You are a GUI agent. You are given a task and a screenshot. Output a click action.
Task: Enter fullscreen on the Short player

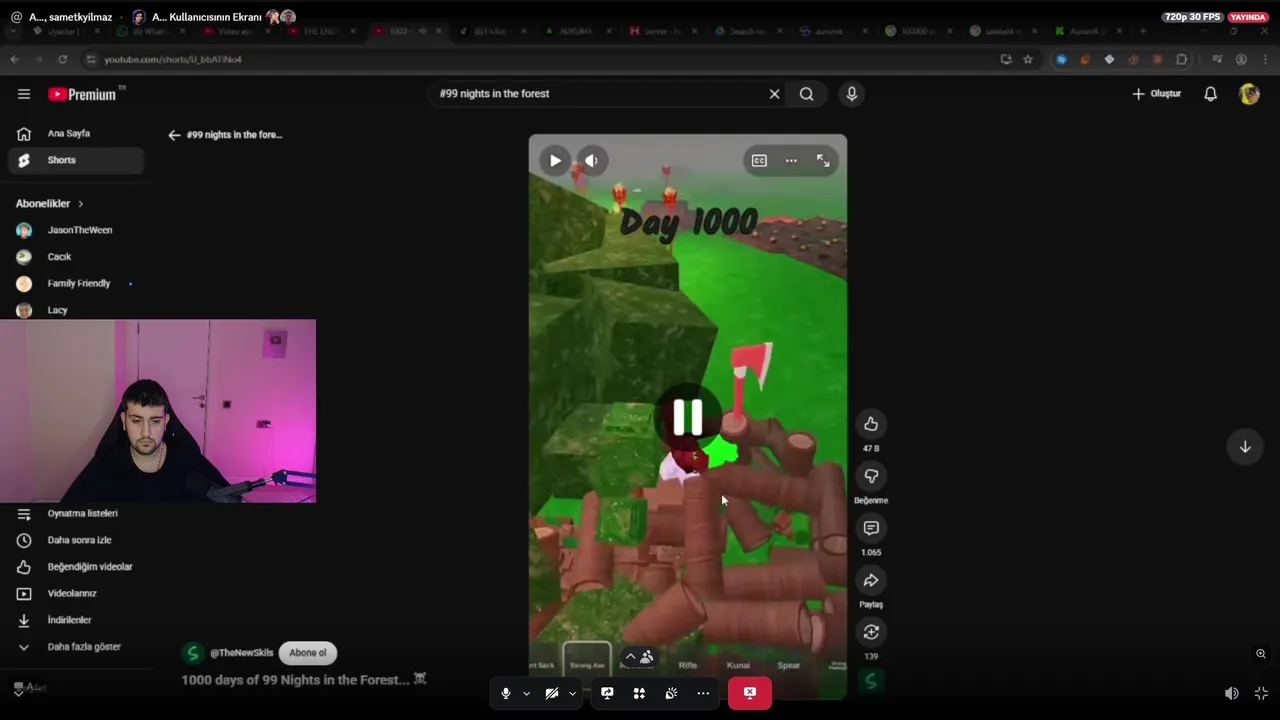(823, 161)
